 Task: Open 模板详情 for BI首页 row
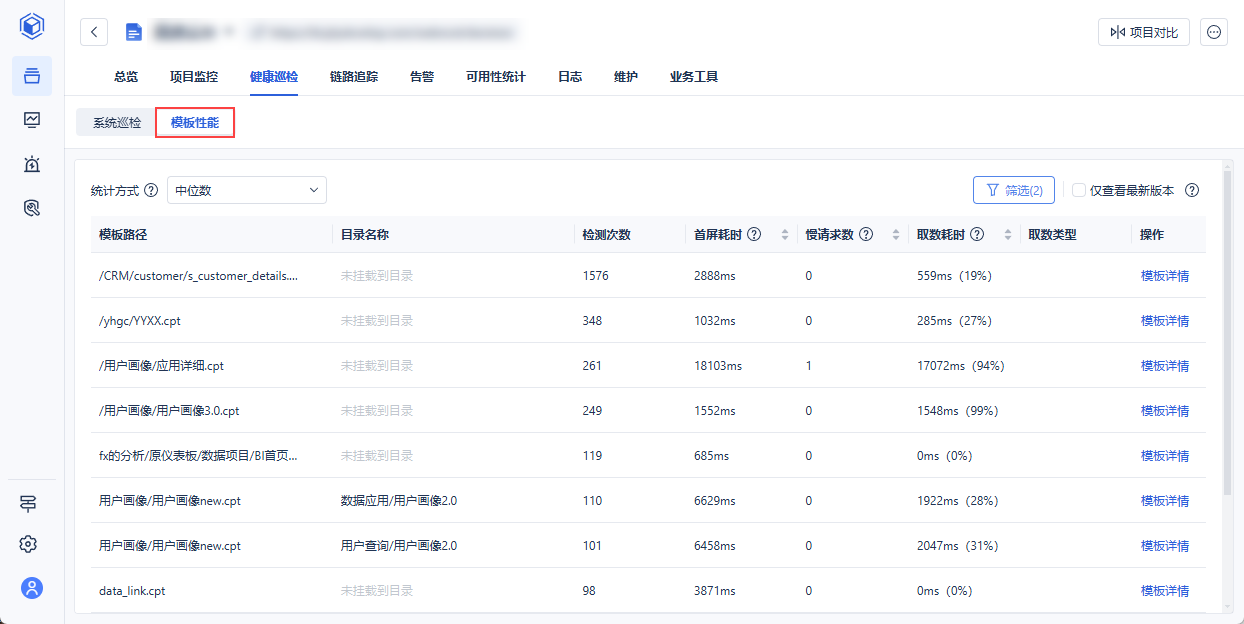[1165, 456]
